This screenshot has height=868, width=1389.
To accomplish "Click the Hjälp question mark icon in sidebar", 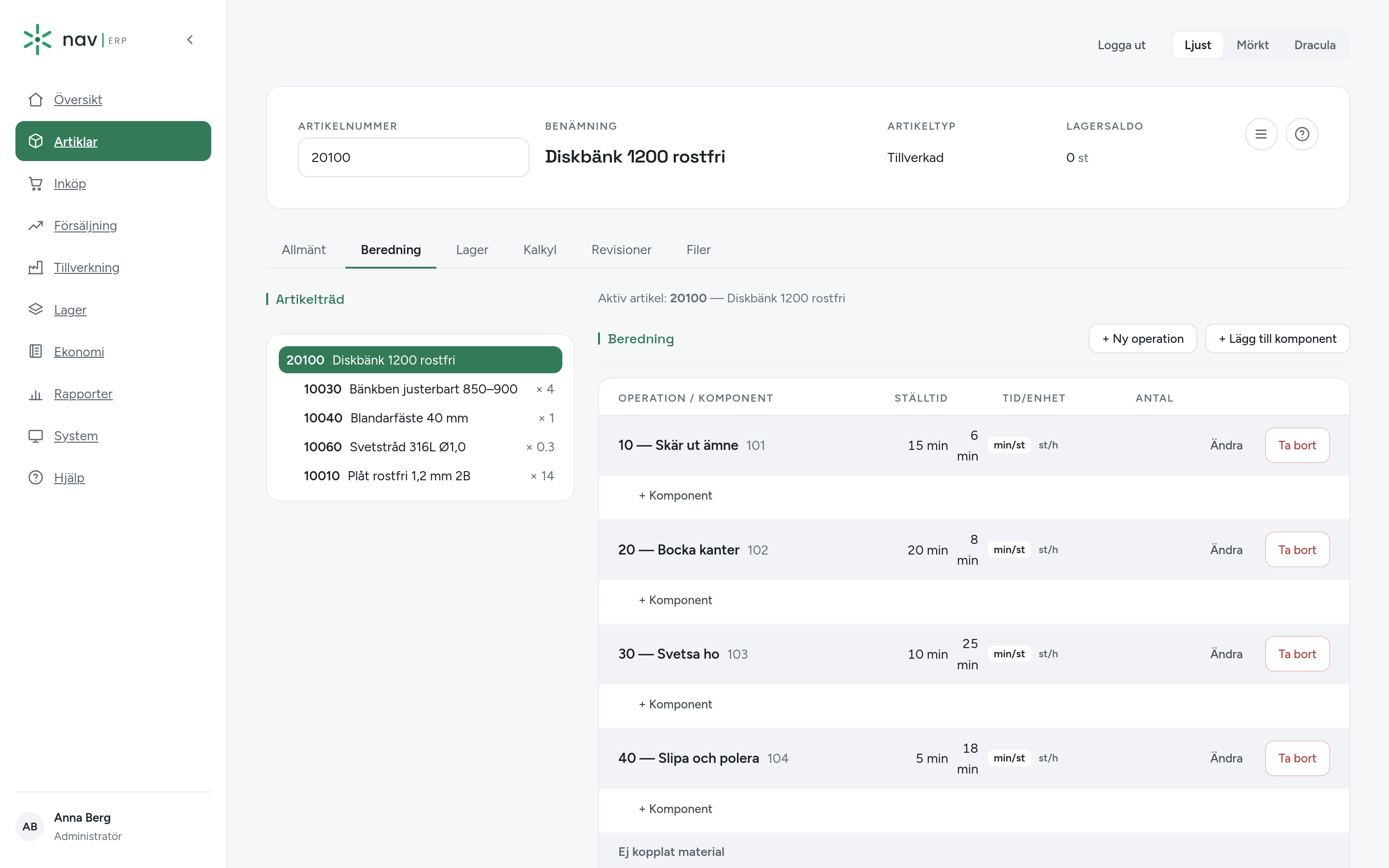I will (36, 477).
